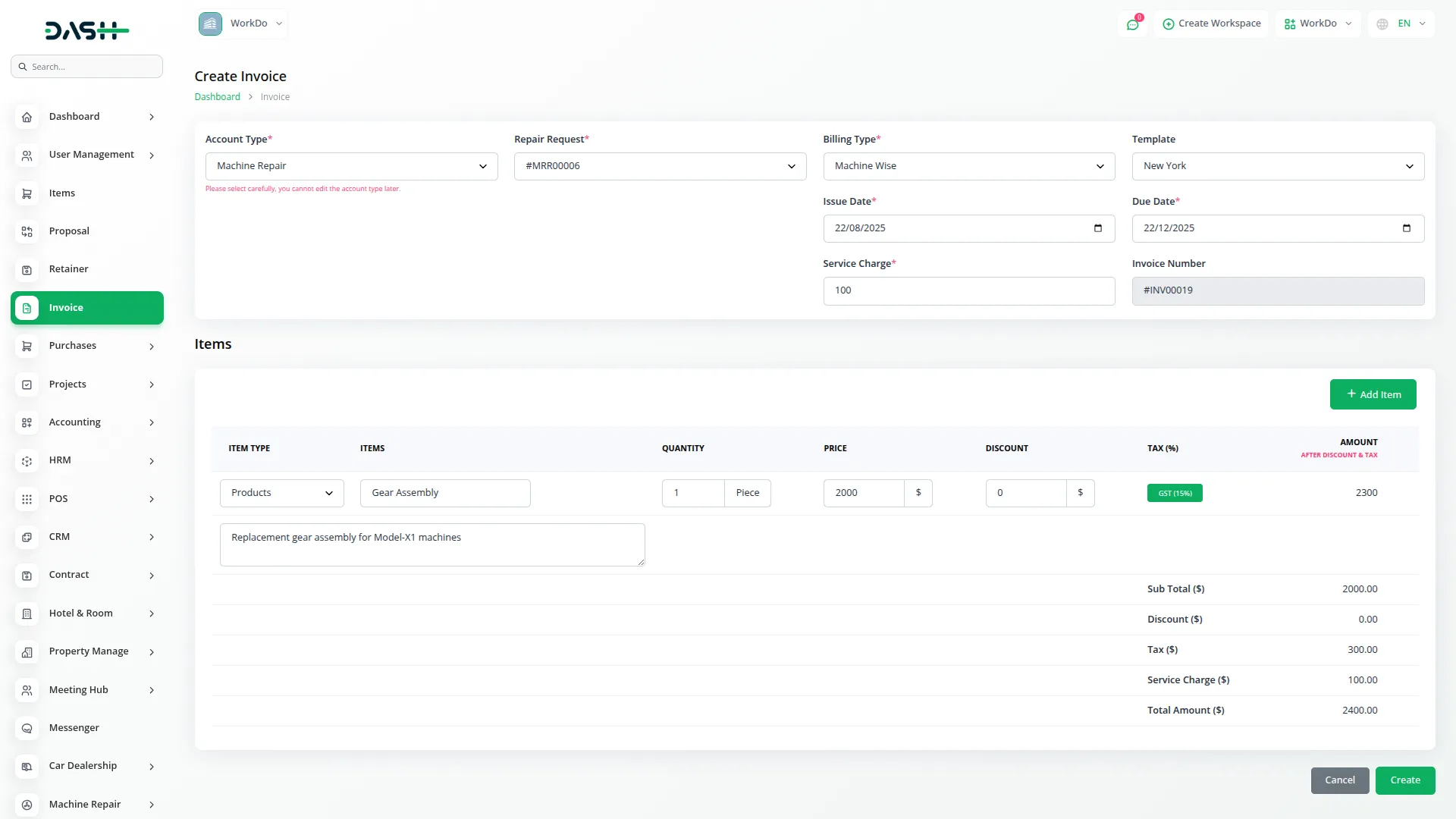Follow the Dashboard breadcrumb link
The image size is (1456, 819).
point(217,97)
